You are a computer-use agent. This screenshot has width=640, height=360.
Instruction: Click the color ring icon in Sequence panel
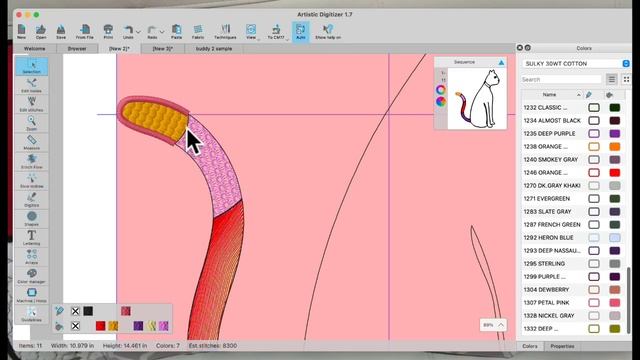[x=440, y=90]
